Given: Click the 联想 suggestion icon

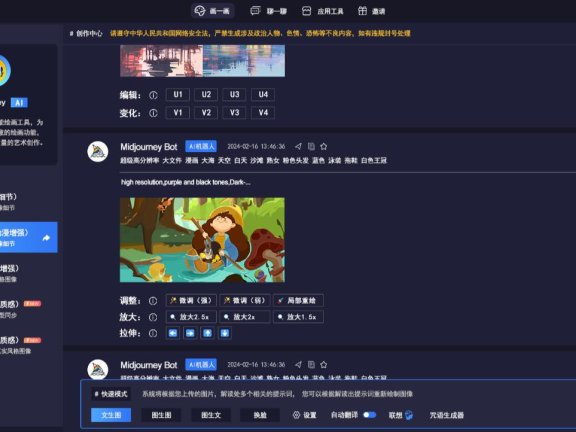Looking at the screenshot, I should click(x=408, y=415).
